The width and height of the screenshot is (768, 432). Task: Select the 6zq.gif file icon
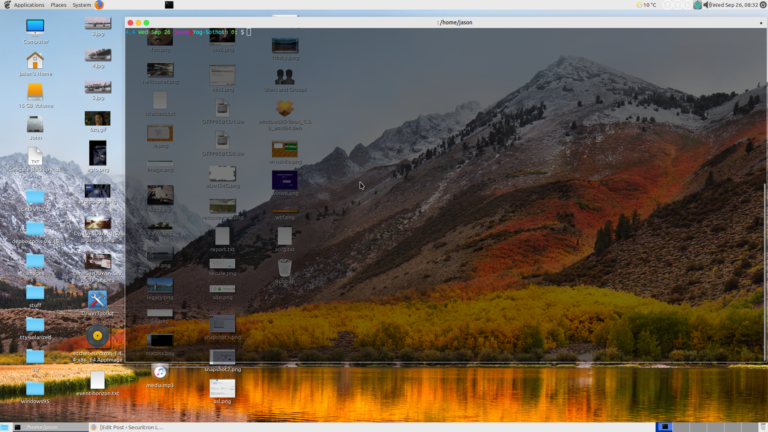coord(97,119)
